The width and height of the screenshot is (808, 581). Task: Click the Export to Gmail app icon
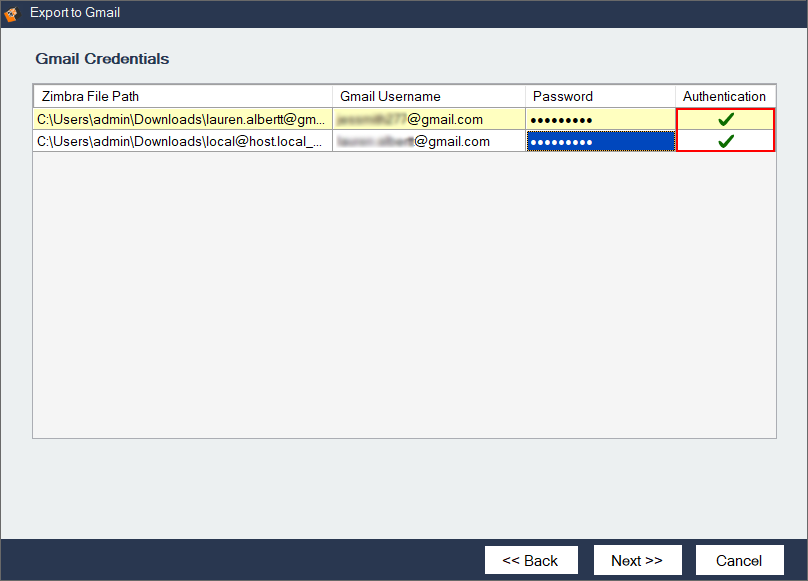point(12,14)
